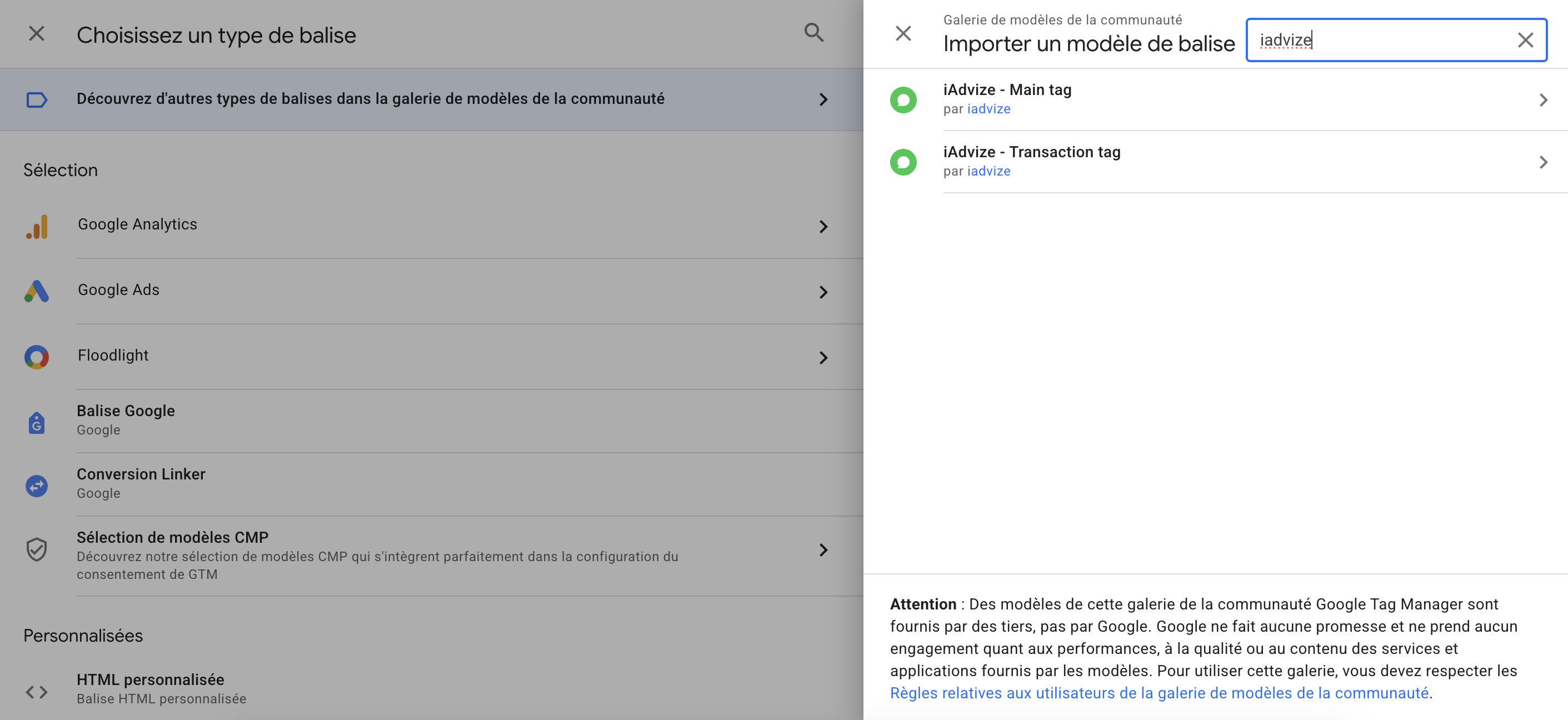Click the Google Ads logo icon
The image size is (1568, 720).
pyautogui.click(x=37, y=292)
